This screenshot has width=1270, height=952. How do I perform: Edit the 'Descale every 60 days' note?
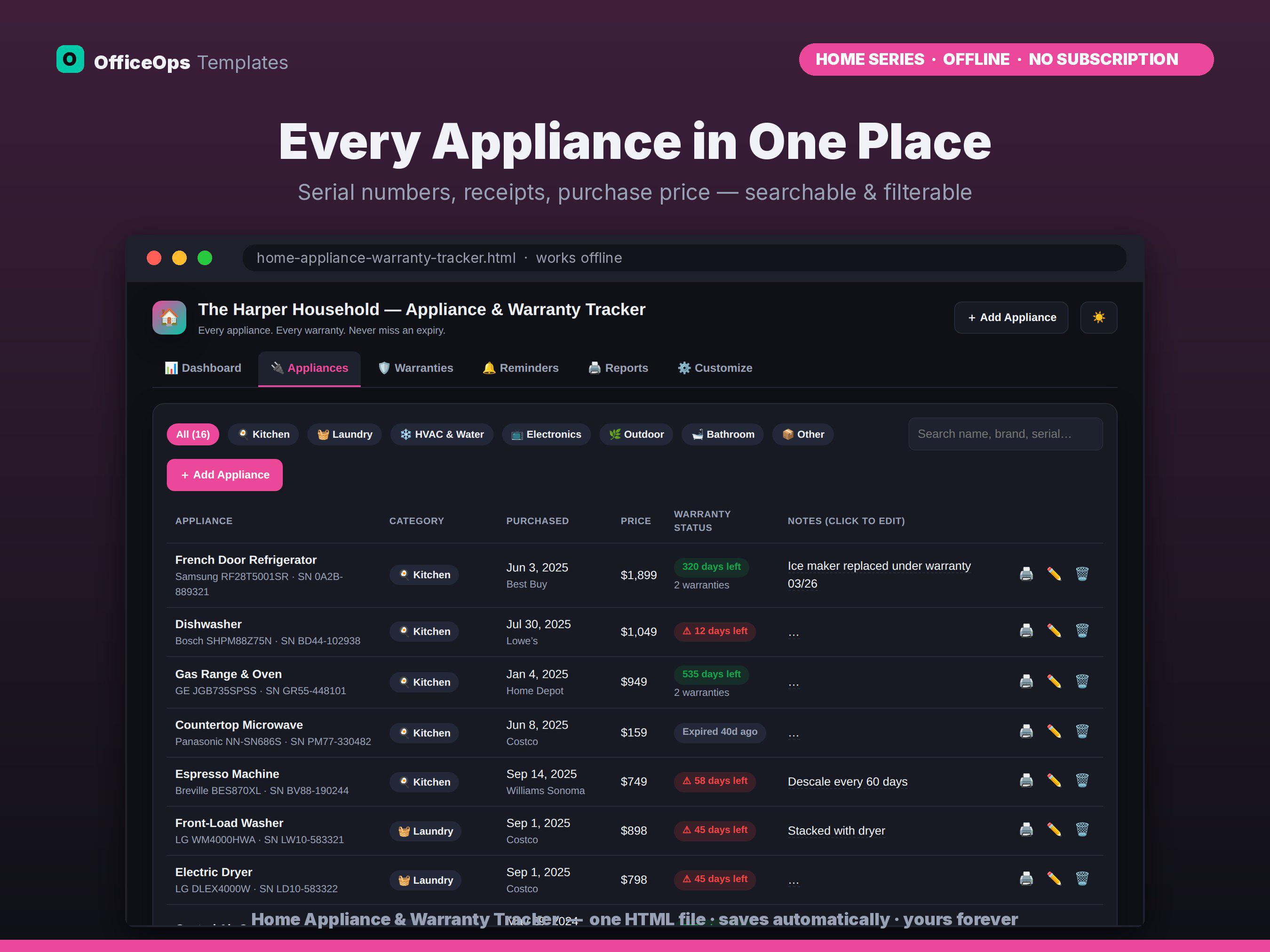coord(848,781)
